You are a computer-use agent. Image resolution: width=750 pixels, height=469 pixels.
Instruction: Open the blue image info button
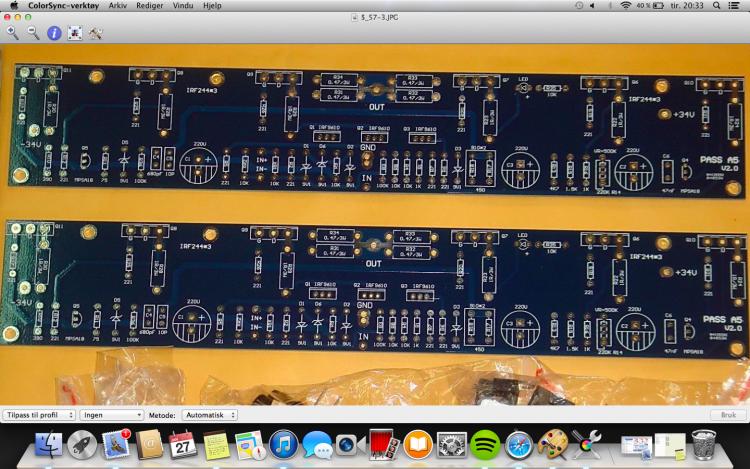click(x=54, y=33)
